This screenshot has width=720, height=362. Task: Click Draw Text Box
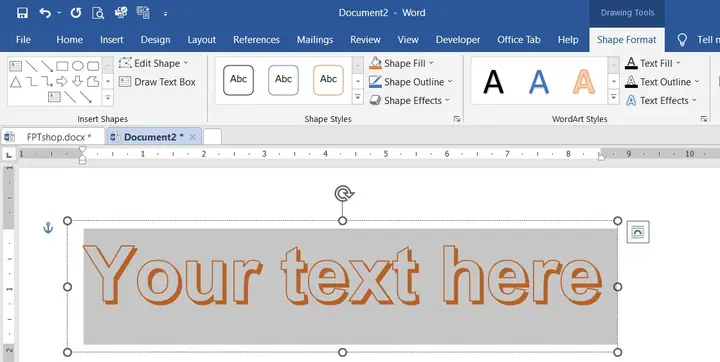point(157,82)
